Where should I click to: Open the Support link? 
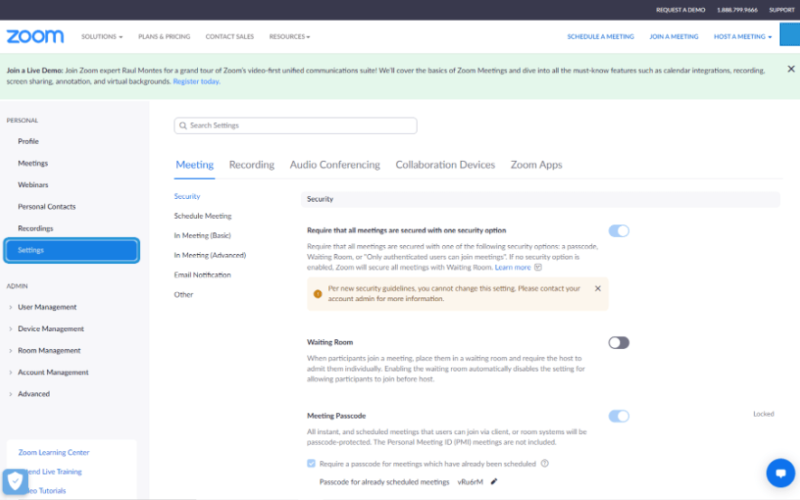[782, 10]
